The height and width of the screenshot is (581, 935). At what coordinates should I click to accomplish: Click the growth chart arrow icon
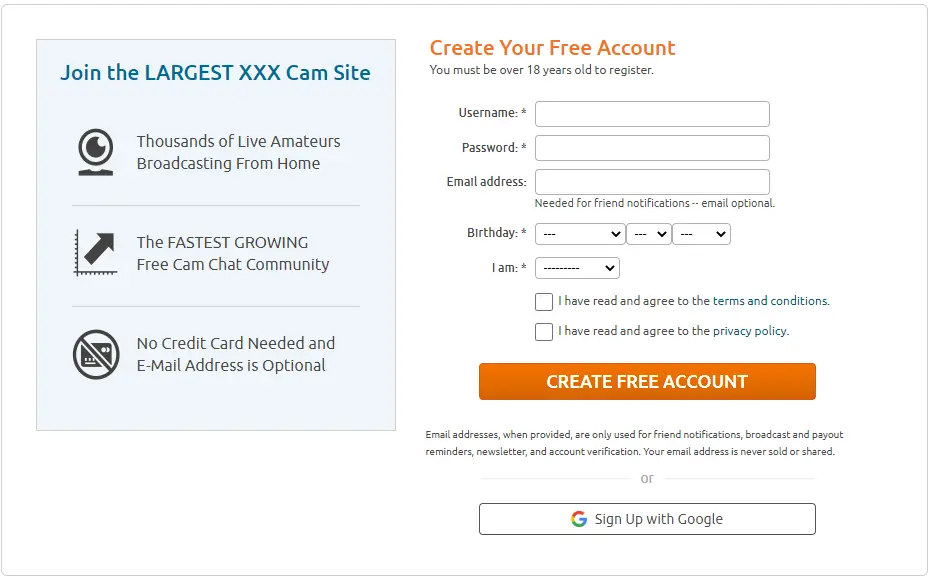[x=95, y=253]
